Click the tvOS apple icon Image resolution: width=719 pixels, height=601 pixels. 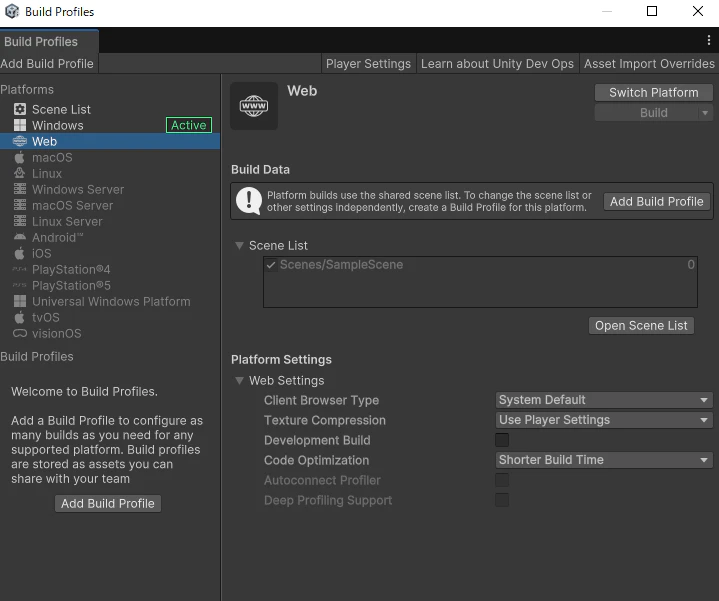pos(19,317)
